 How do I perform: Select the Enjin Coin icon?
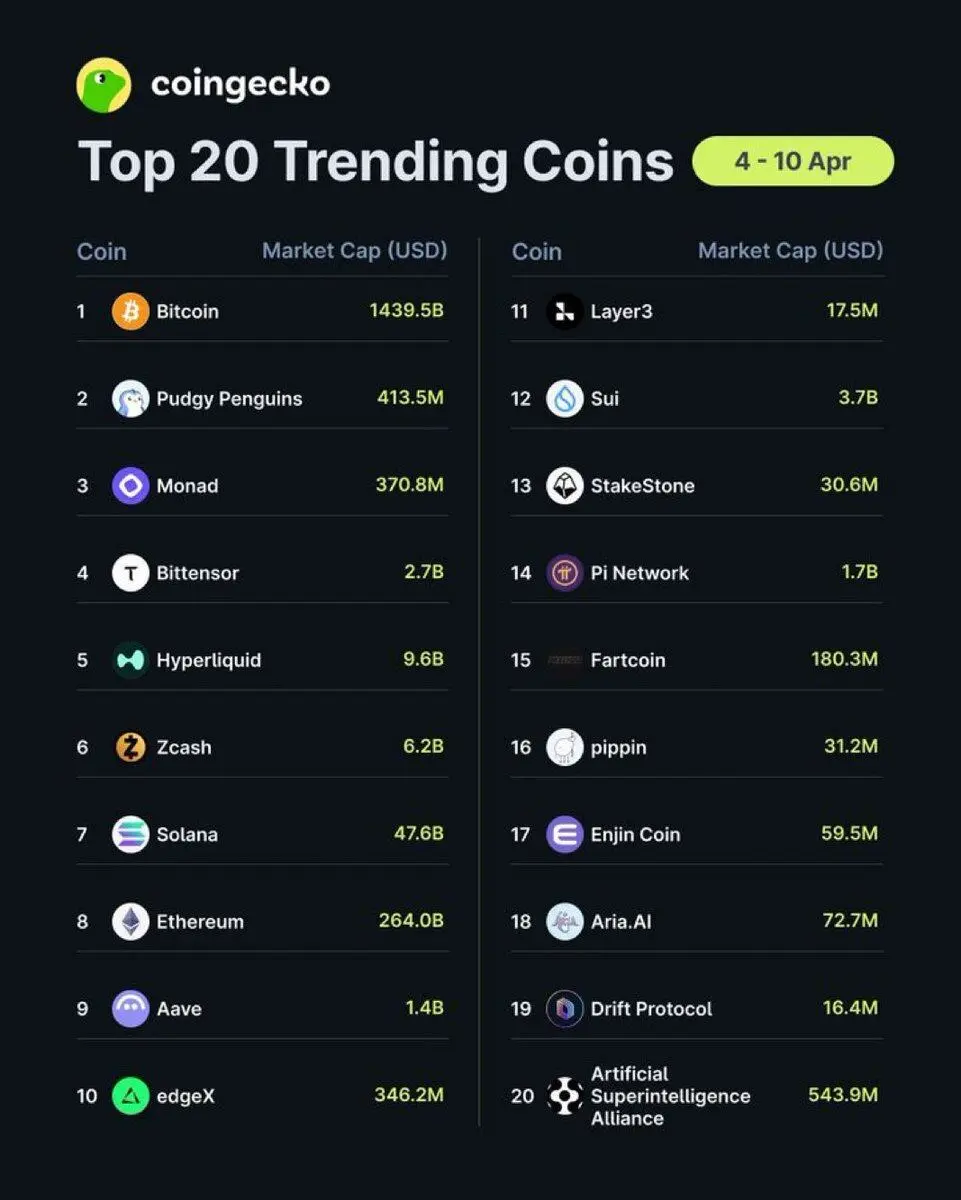(565, 834)
